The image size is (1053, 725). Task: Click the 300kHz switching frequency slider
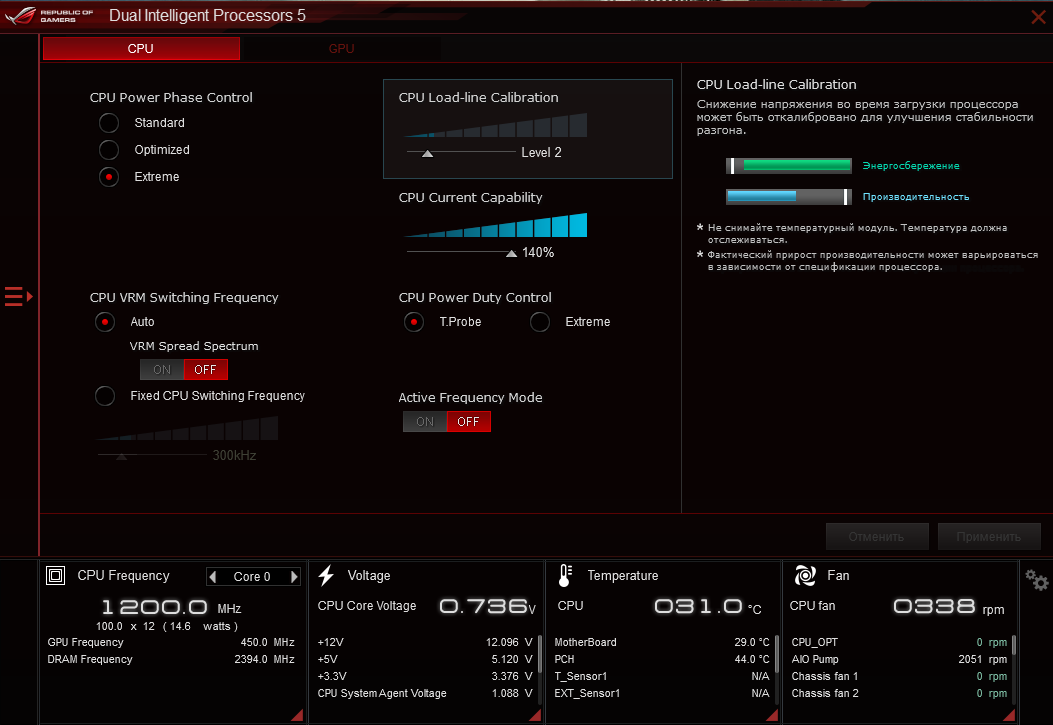tap(152, 456)
